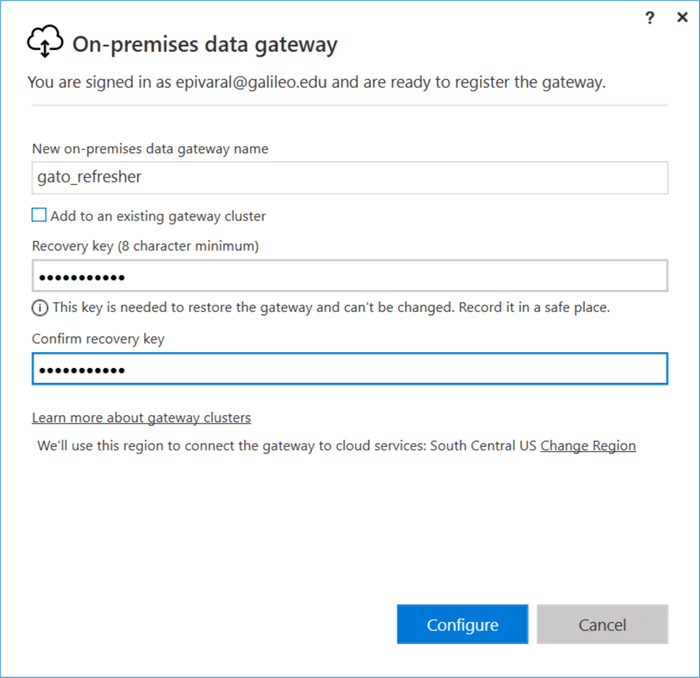700x678 pixels.
Task: Click the 'Confirm recovery key' label
Action: click(98, 339)
